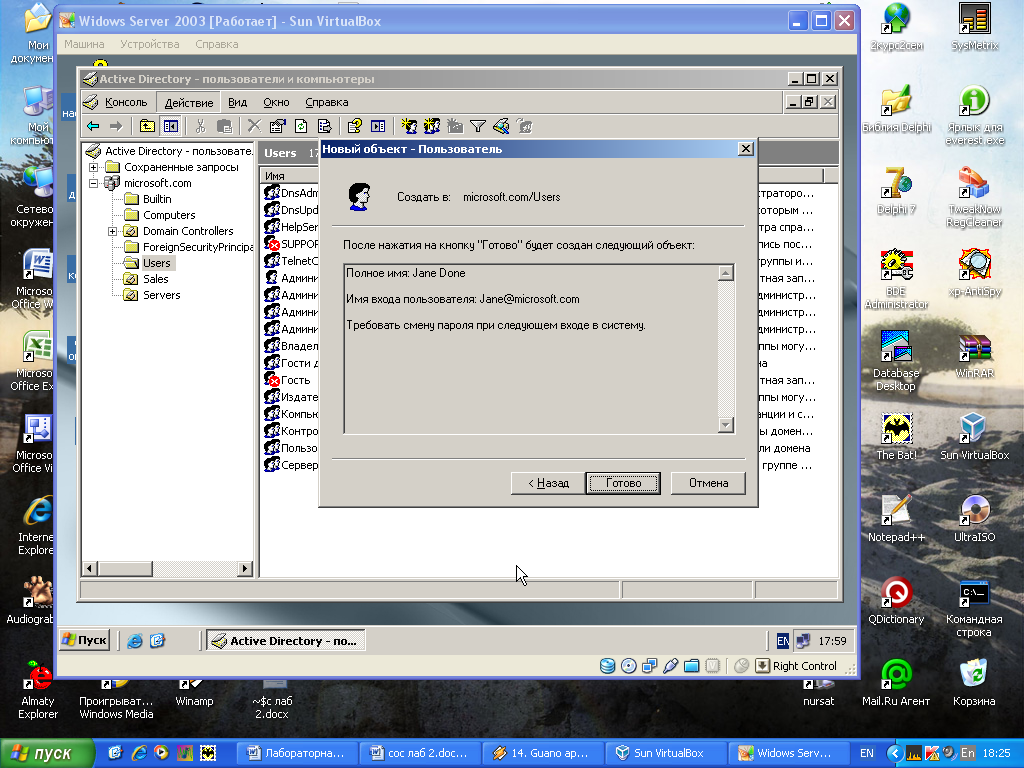The height and width of the screenshot is (768, 1024).
Task: Open the VirtualBox Устройства menu
Action: tap(150, 44)
